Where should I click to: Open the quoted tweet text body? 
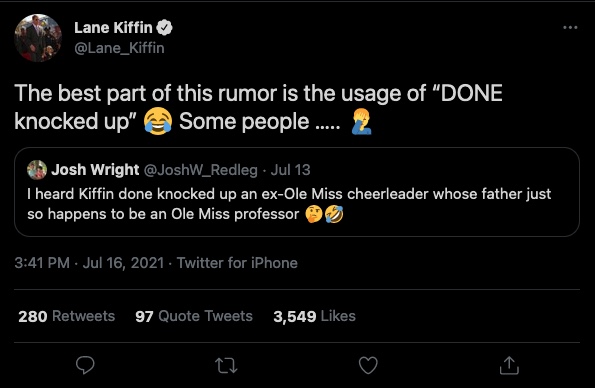click(289, 204)
